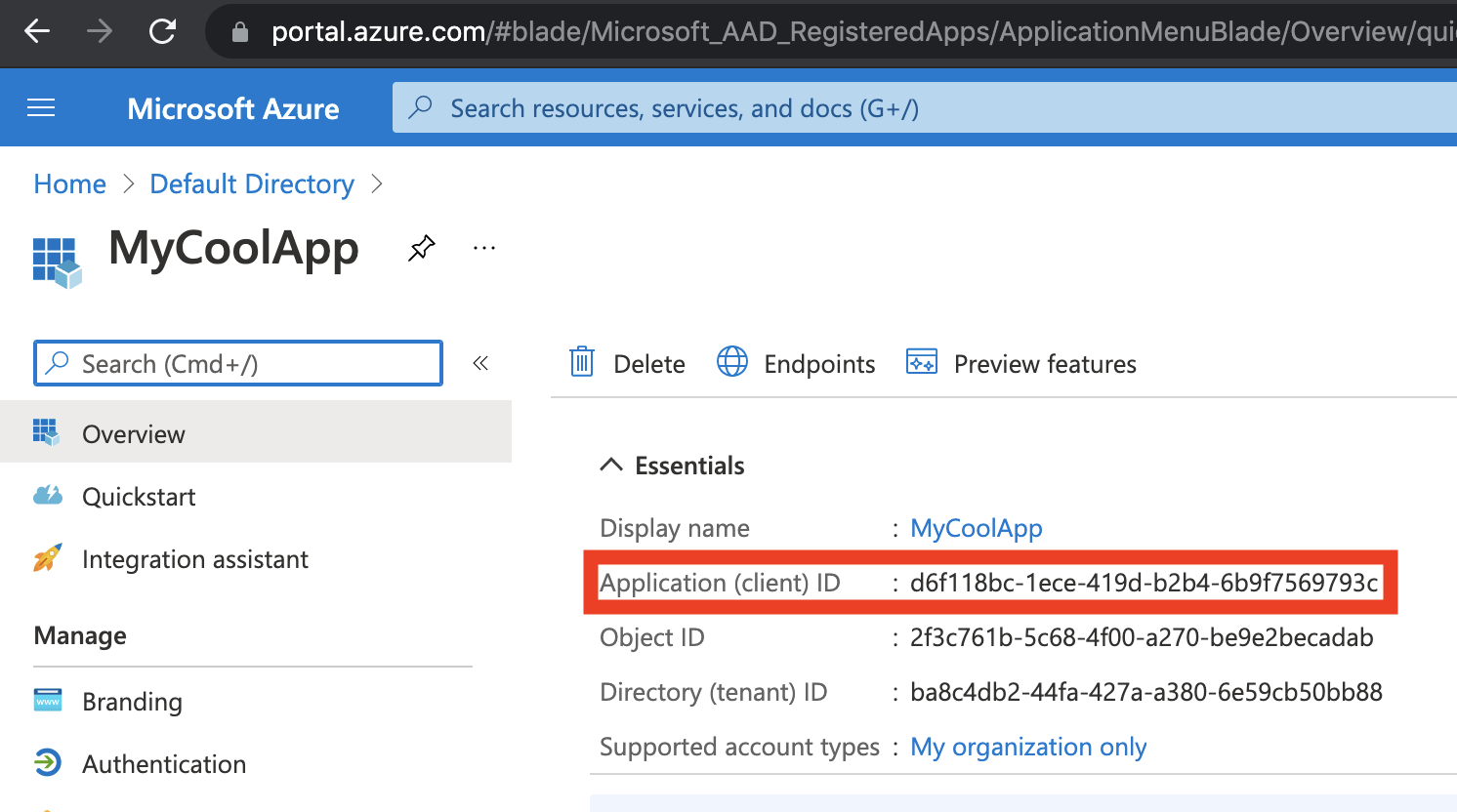This screenshot has width=1457, height=812.
Task: Open the Default Directory breadcrumb link
Action: (x=251, y=183)
